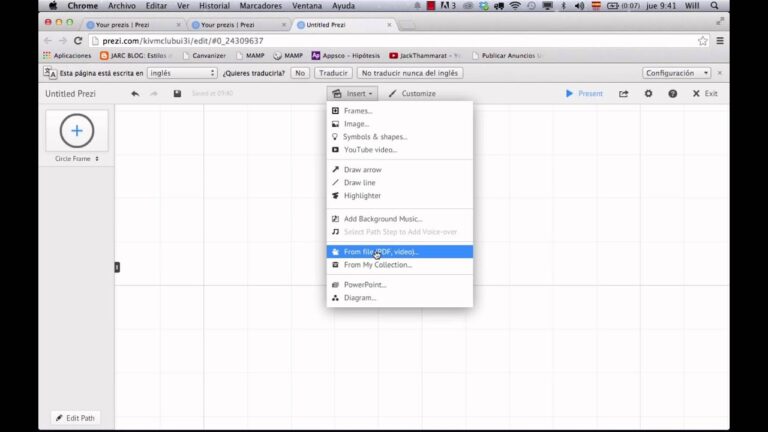768x432 pixels.
Task: Change the Circle Frame type selector
Action: (x=77, y=159)
